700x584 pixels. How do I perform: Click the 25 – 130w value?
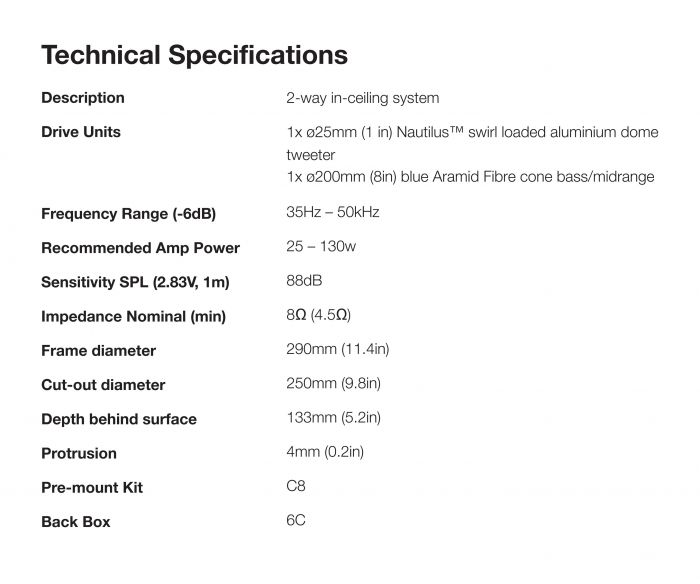(322, 247)
